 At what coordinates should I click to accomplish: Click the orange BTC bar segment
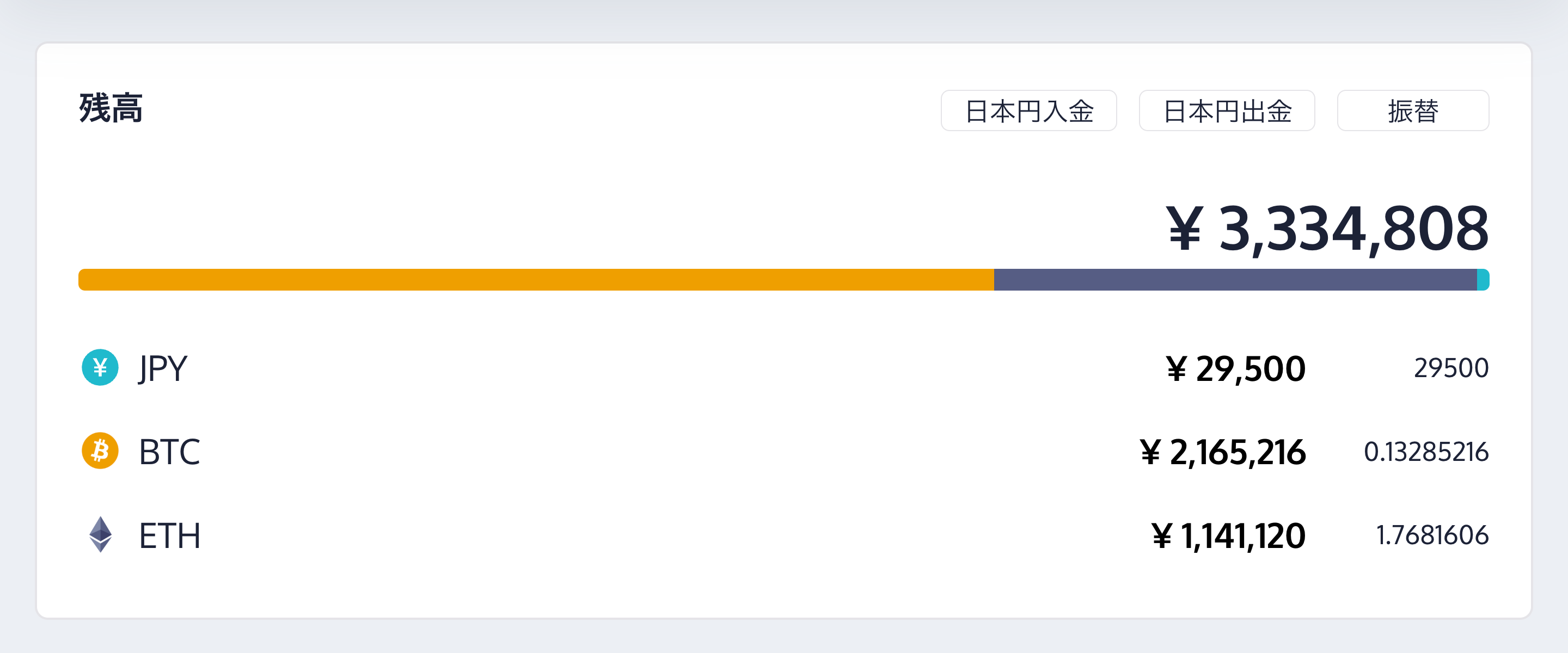pyautogui.click(x=536, y=280)
